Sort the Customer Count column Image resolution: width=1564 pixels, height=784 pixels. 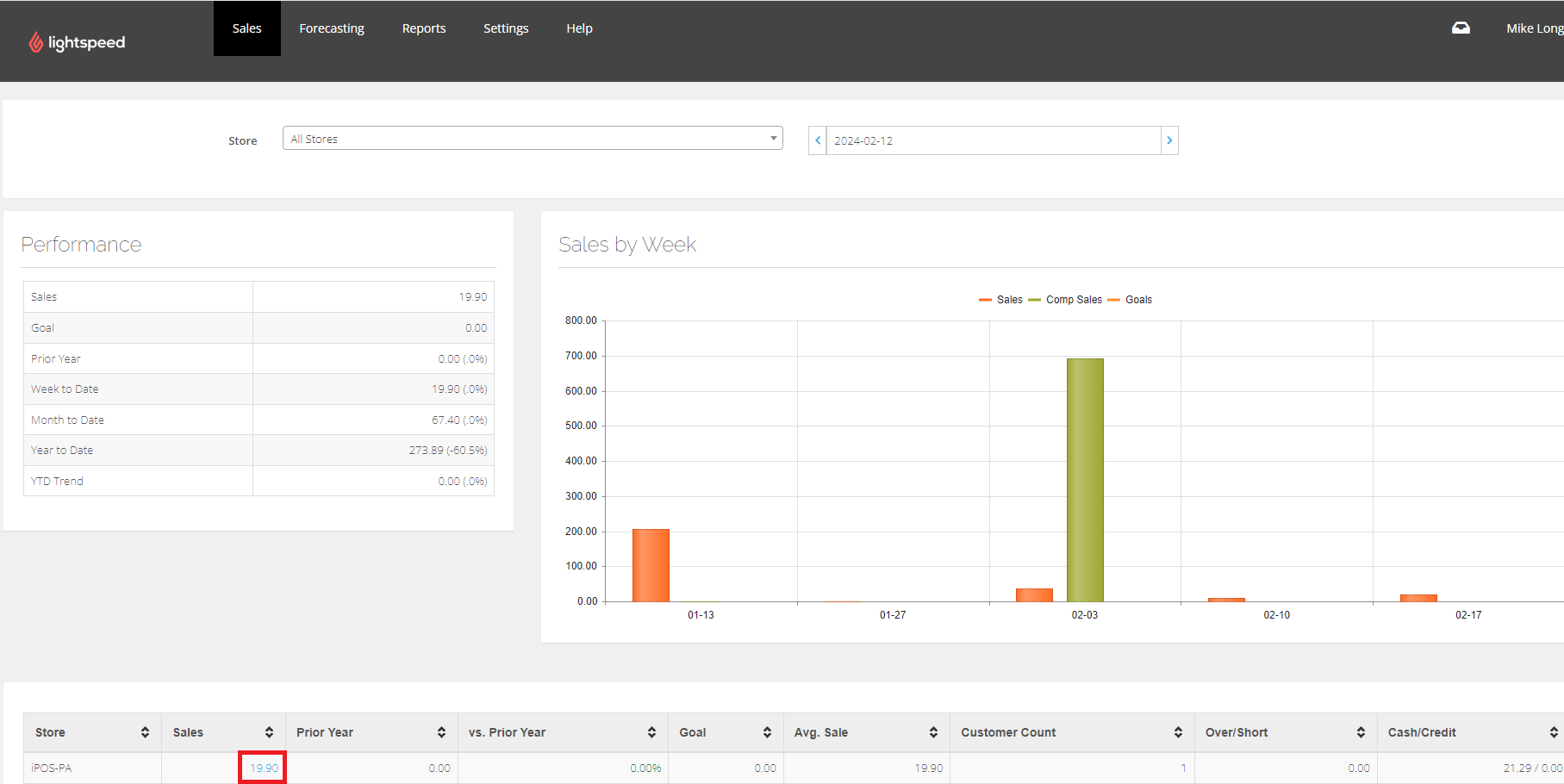pyautogui.click(x=1178, y=731)
